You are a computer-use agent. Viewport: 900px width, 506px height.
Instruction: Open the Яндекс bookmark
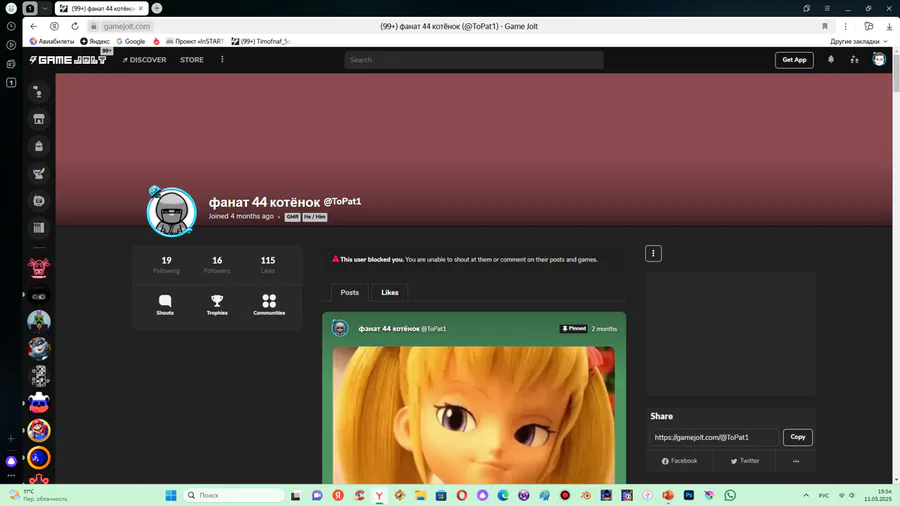(95, 41)
